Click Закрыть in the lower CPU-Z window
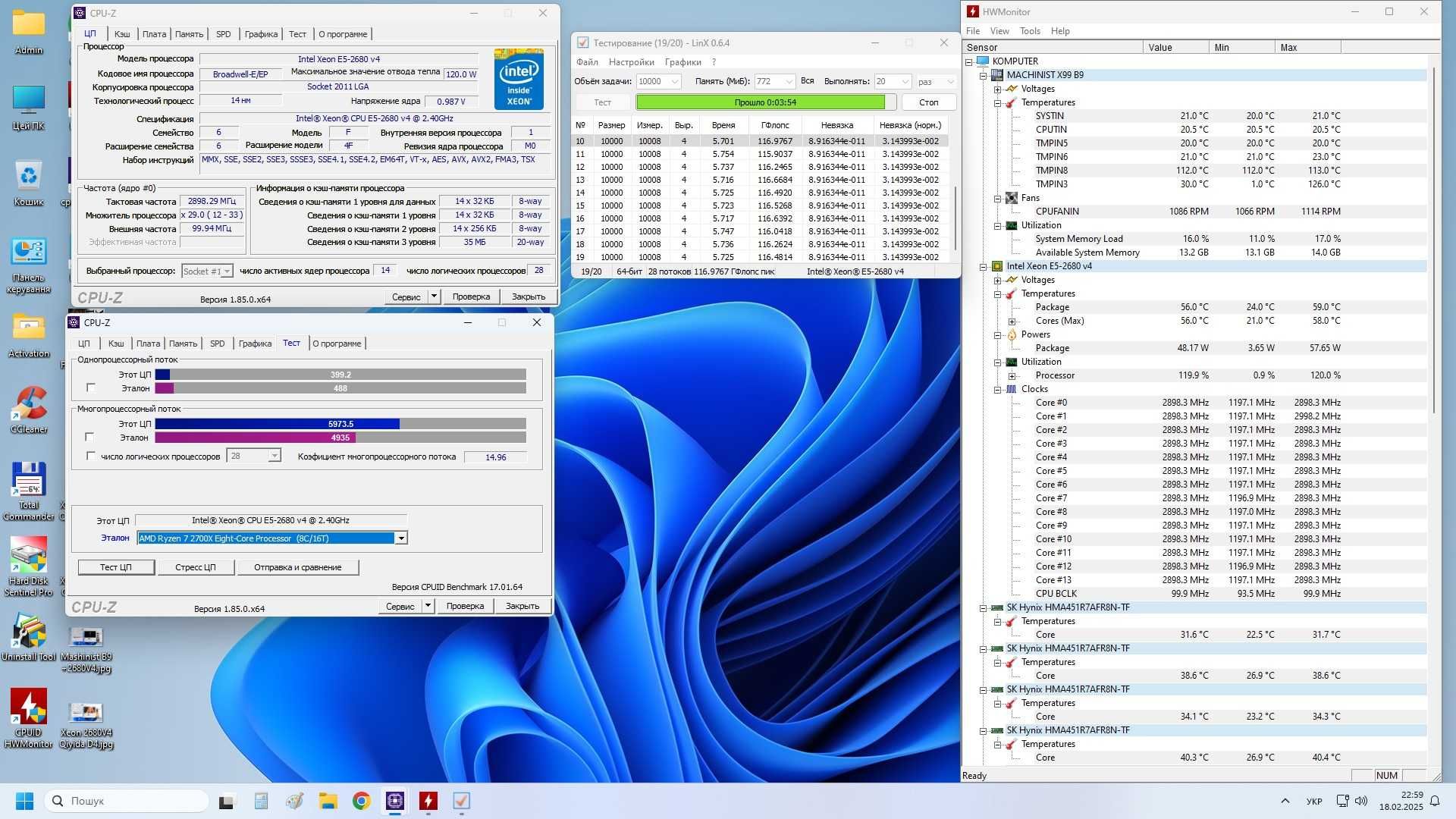The height and width of the screenshot is (819, 1456). tap(522, 606)
